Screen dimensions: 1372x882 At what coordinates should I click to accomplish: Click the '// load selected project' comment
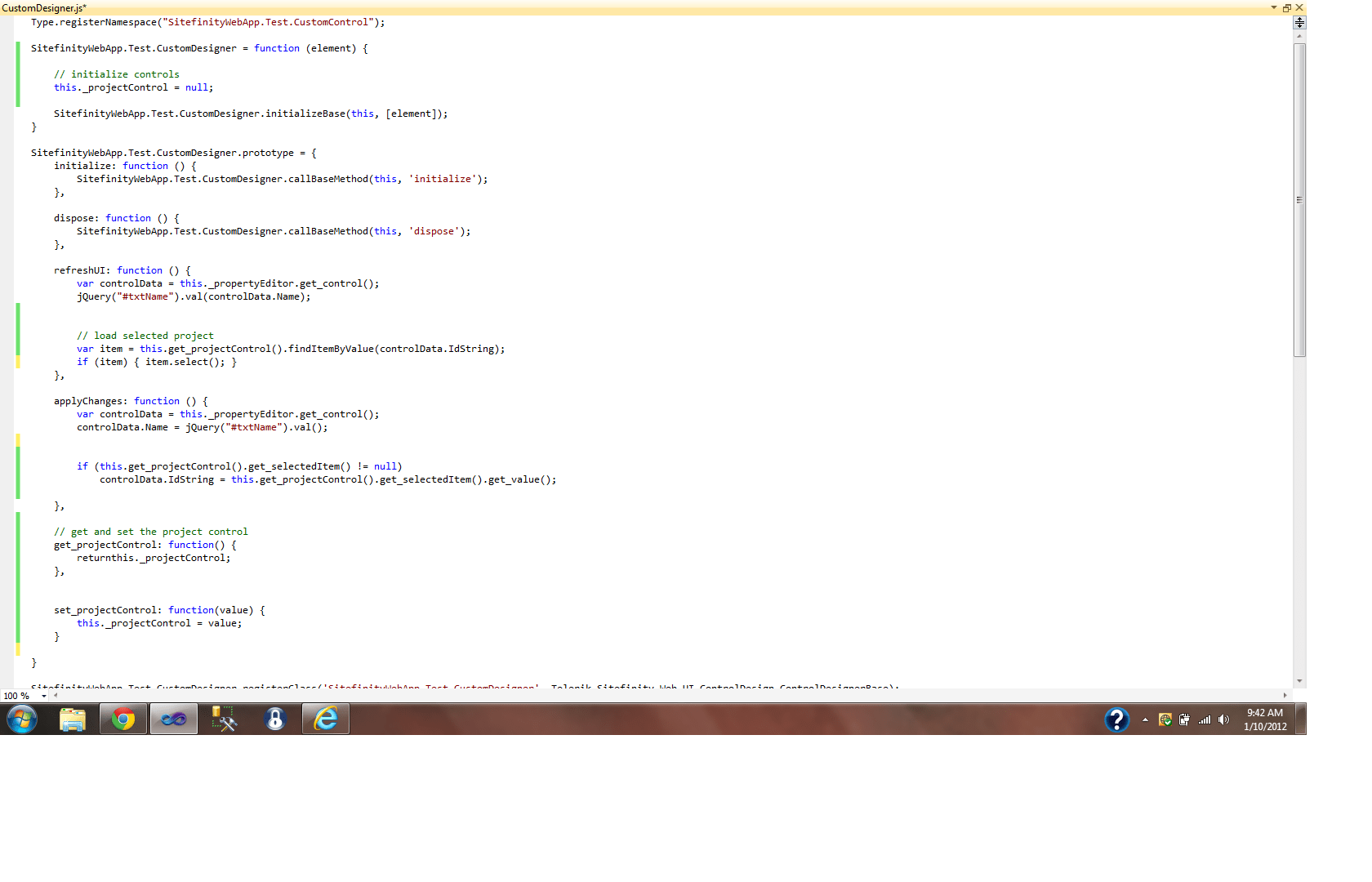[x=145, y=336]
